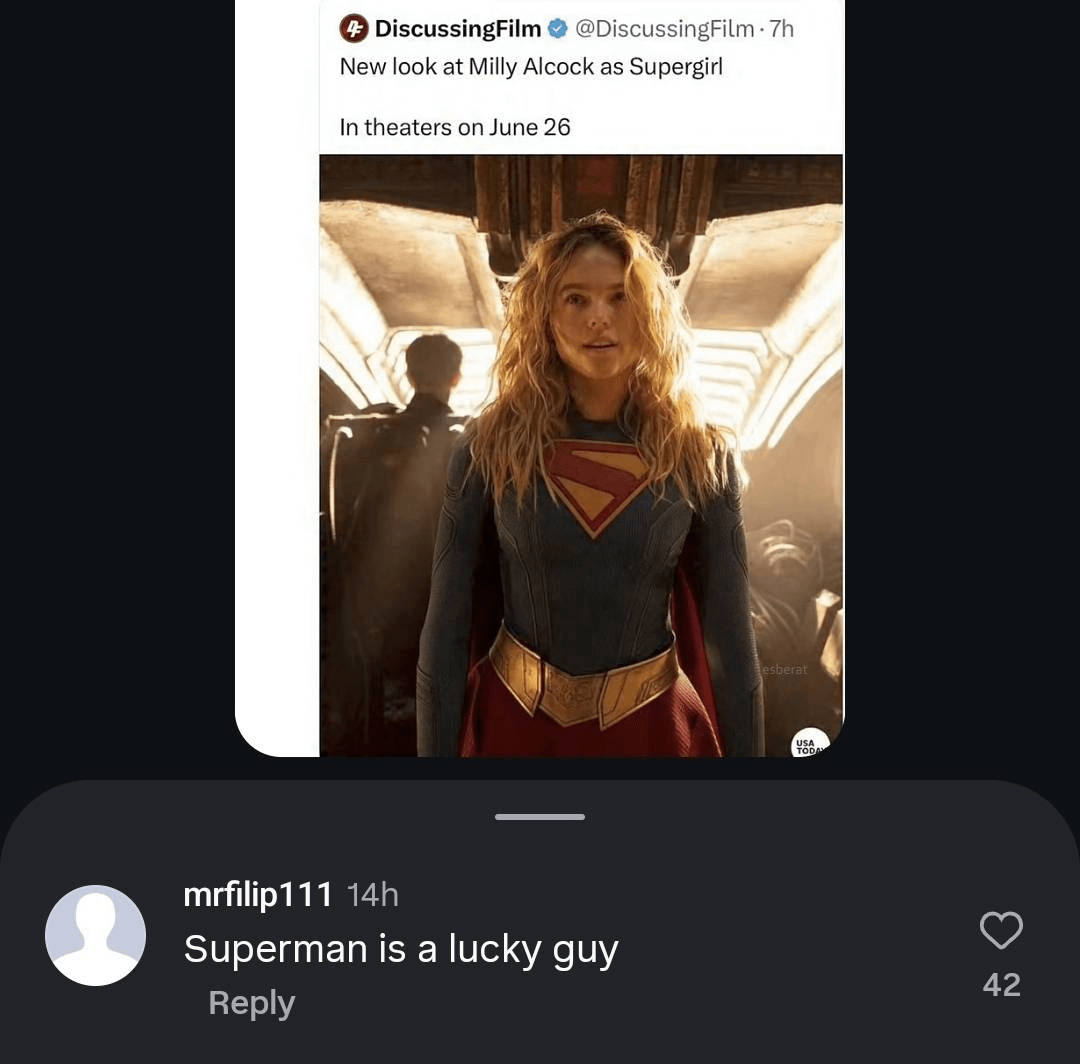Click the gold belt in the photo
The image size is (1080, 1064).
point(583,679)
